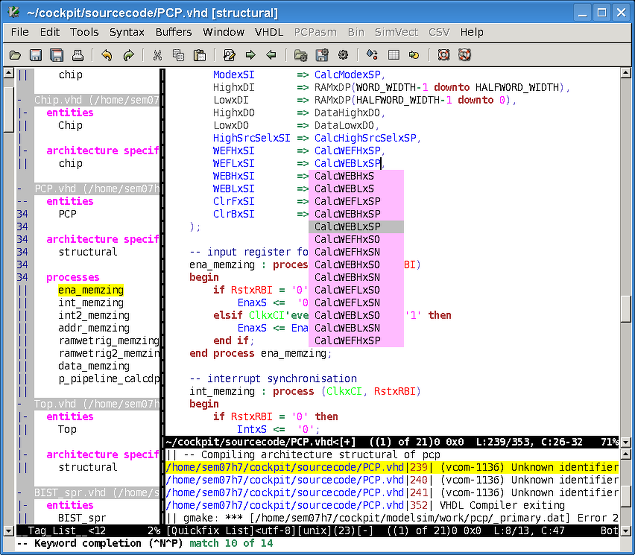Select int_memzing process in tag list
This screenshot has width=635, height=555.
[90, 303]
